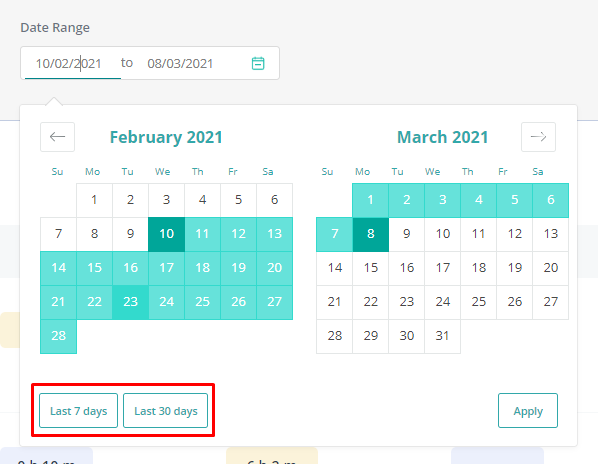Select February 28 in the calendar
Image resolution: width=598 pixels, height=464 pixels.
(x=58, y=336)
